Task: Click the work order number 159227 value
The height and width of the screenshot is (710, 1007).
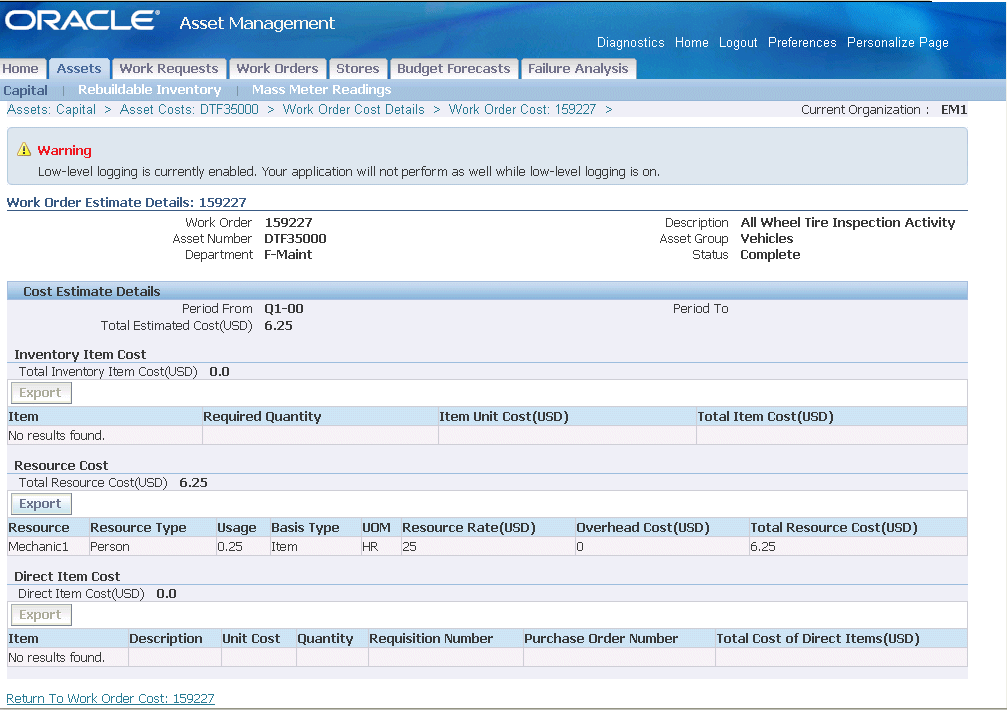Action: point(288,223)
